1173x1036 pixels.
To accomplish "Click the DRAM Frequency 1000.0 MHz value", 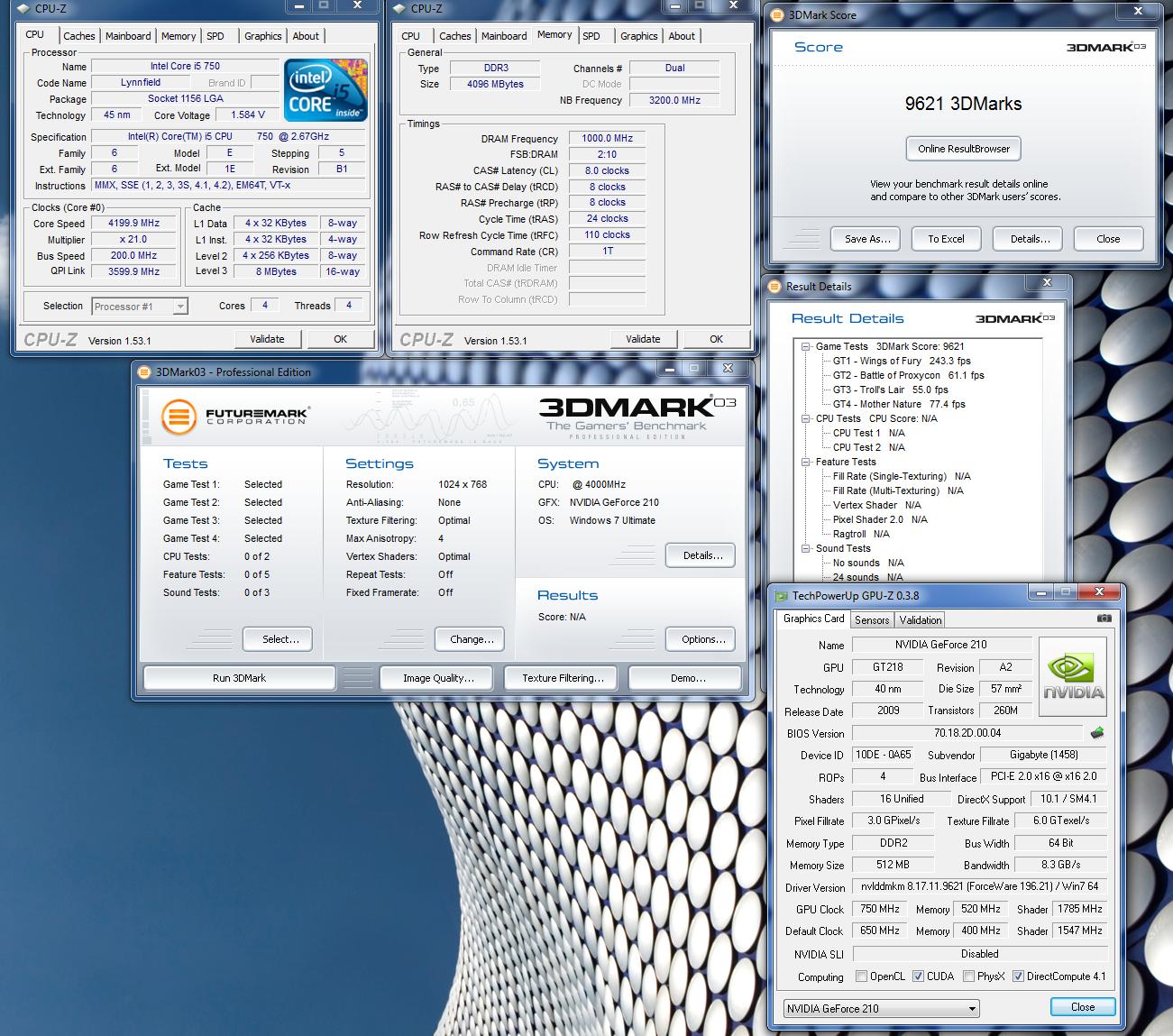I will [607, 138].
